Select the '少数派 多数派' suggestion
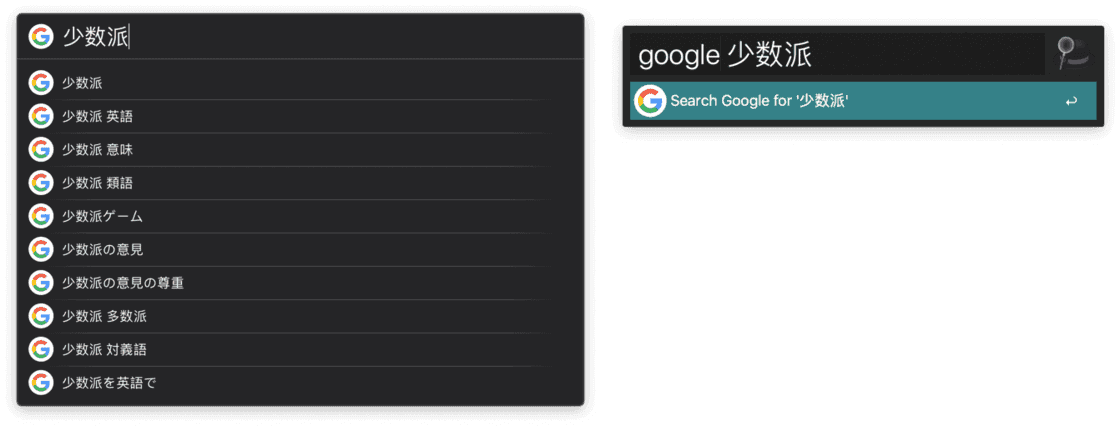Screen dimensions: 1120x426 pos(300,316)
